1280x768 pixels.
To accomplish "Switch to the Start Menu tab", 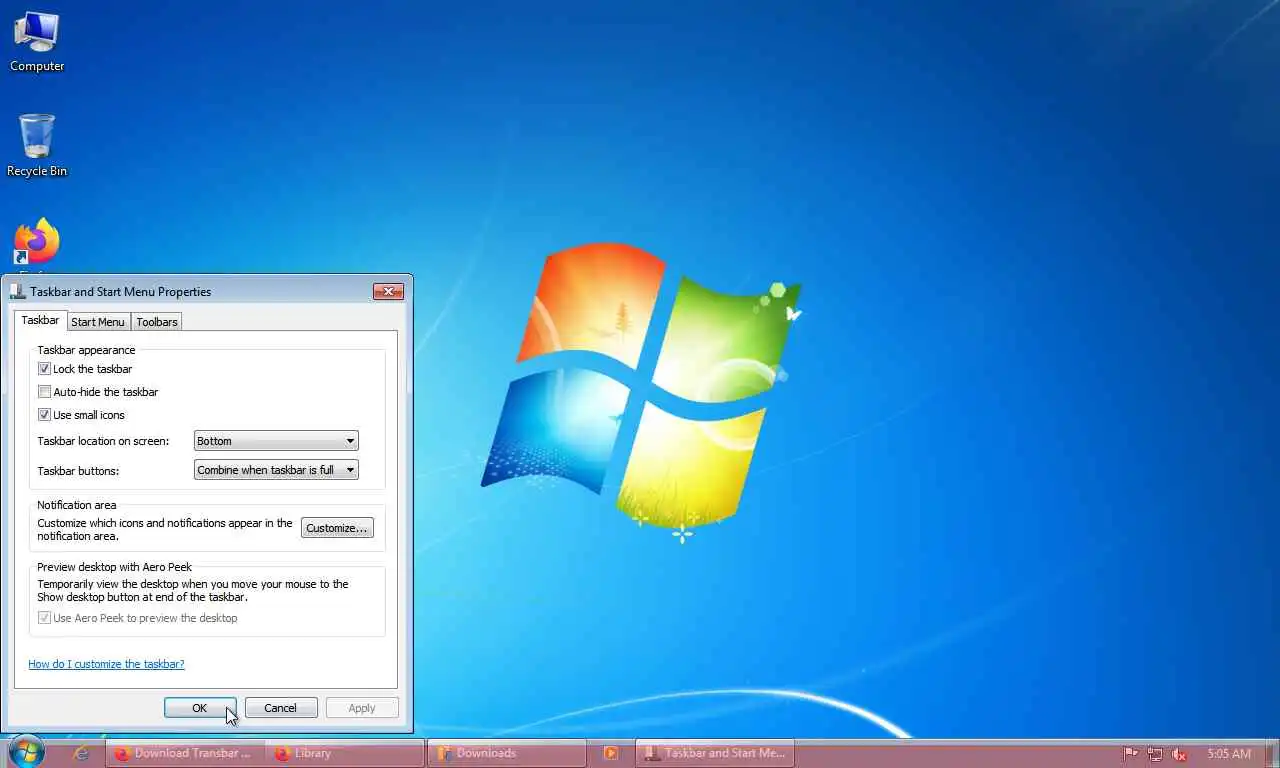I will 98,322.
